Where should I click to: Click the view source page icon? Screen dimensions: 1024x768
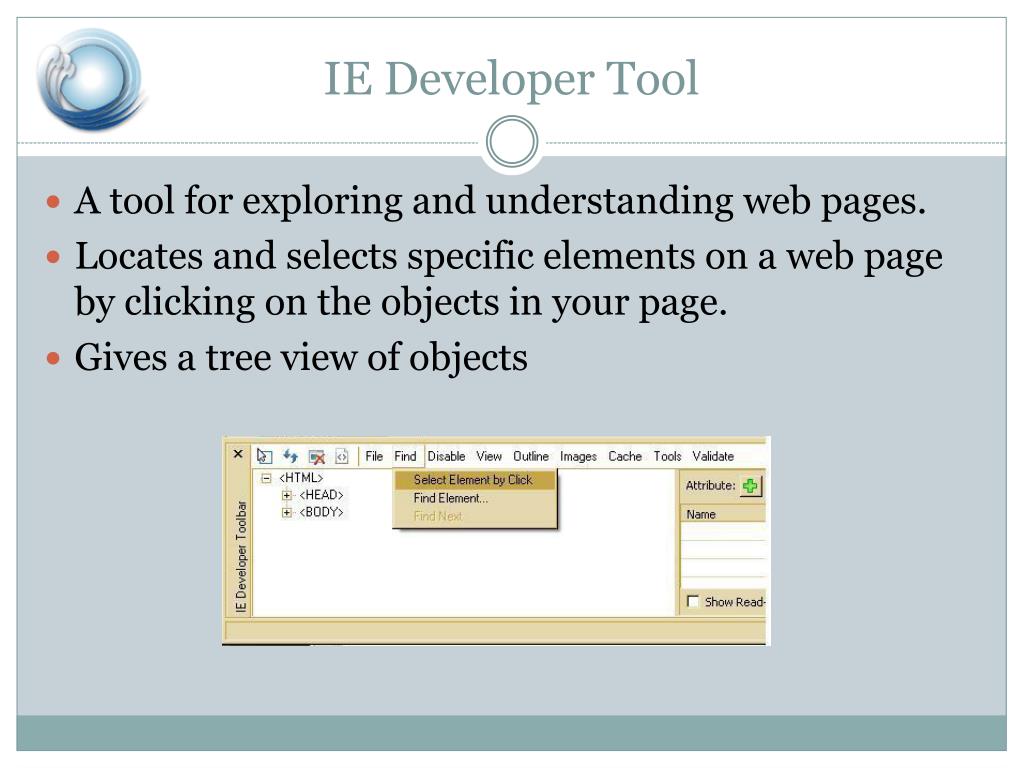click(342, 456)
